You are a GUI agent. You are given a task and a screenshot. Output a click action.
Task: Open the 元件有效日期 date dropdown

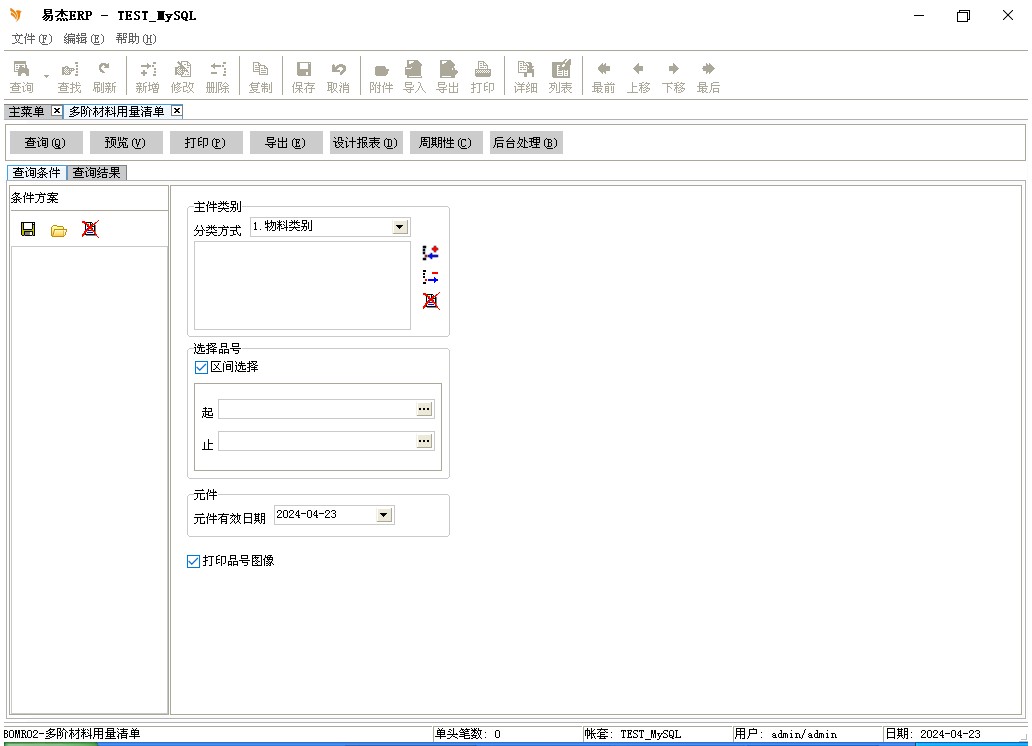click(x=384, y=515)
